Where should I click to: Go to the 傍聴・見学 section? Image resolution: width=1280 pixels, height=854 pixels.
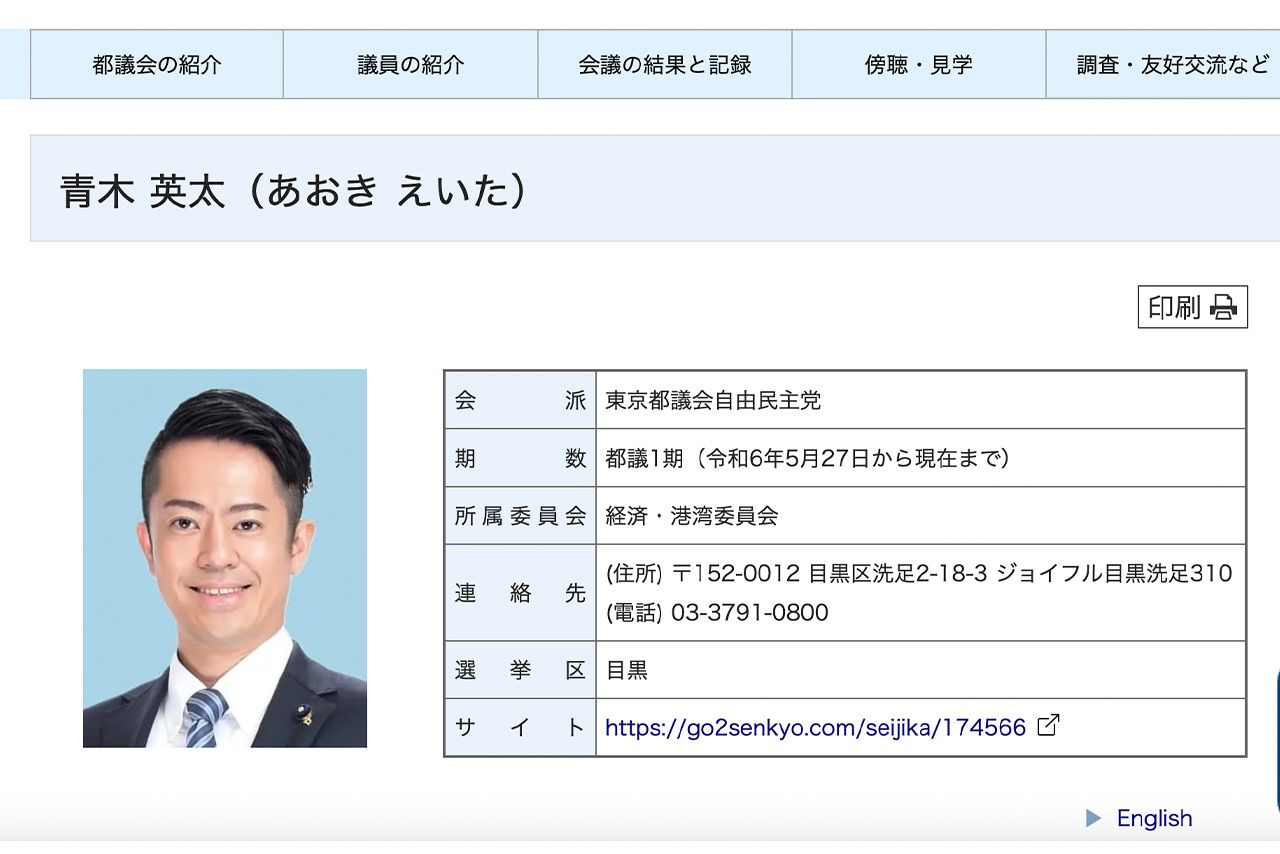(x=919, y=65)
